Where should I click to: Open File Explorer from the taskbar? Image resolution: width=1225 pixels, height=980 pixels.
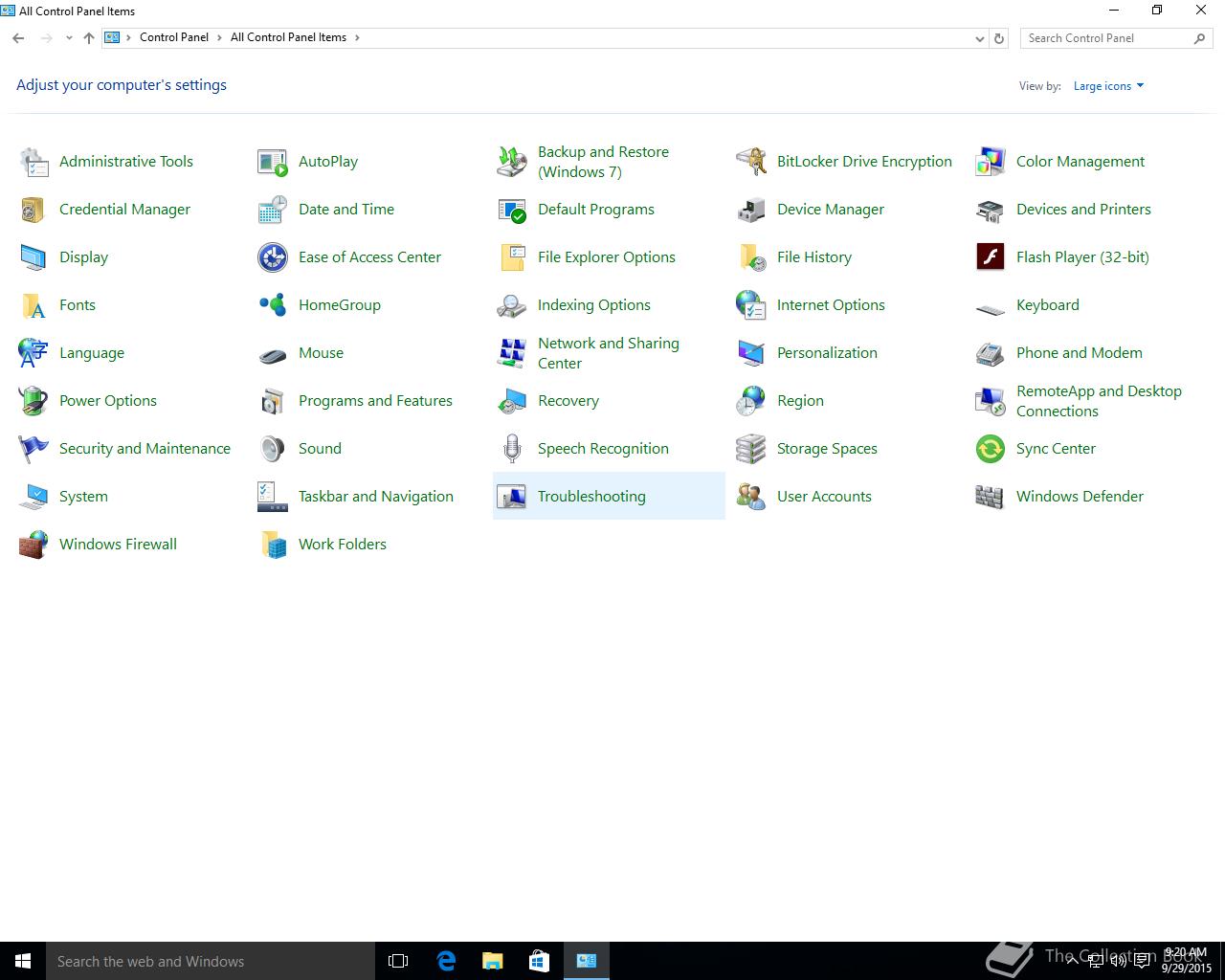tap(492, 961)
